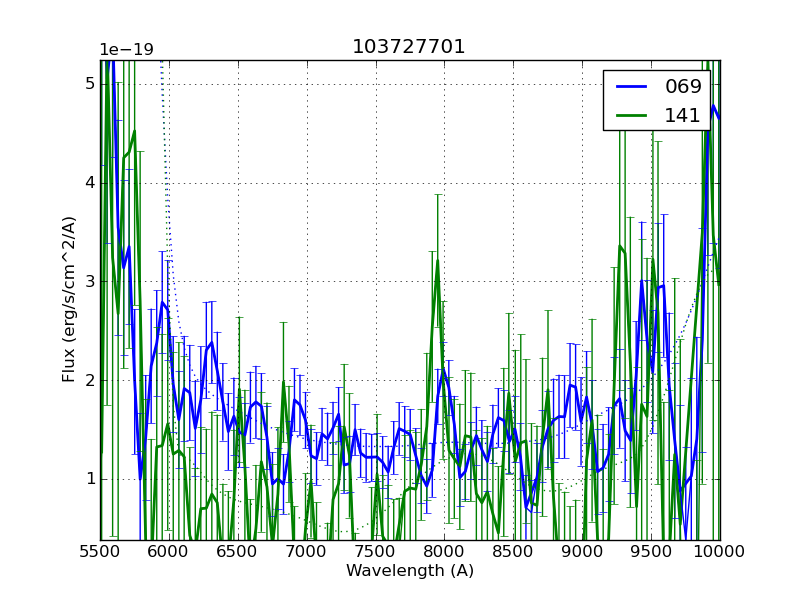Click the y-axis tick label 3
The width and height of the screenshot is (800, 600).
click(x=89, y=282)
